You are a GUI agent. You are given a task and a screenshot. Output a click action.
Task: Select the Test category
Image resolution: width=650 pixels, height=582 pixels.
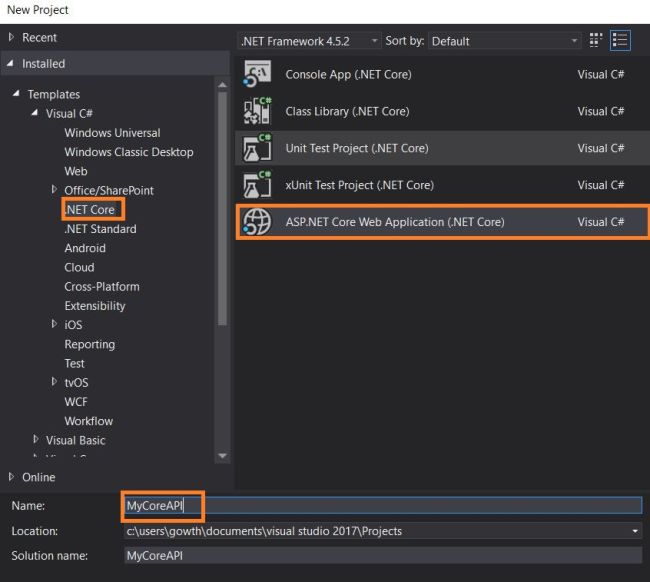pos(74,364)
